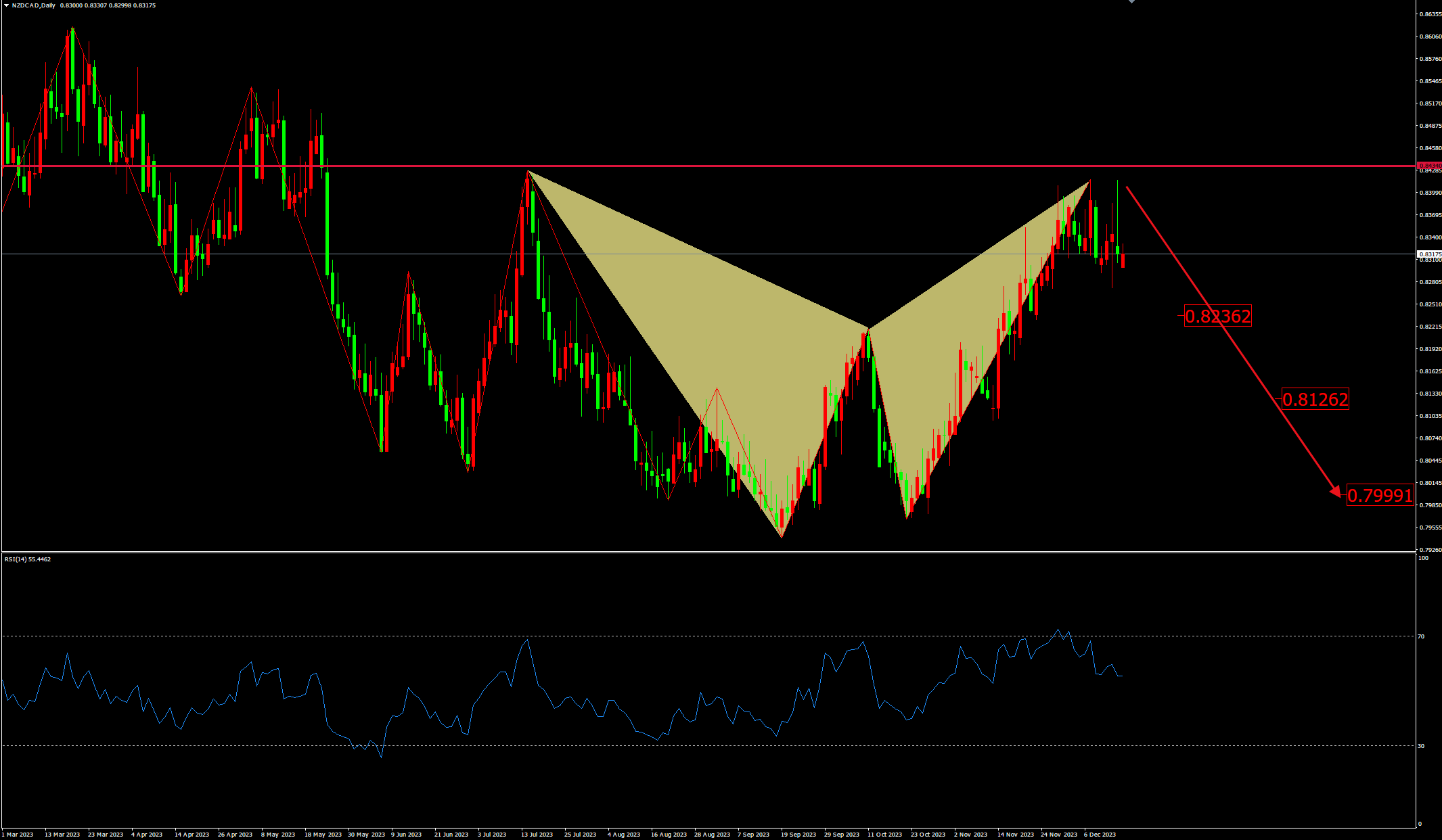
Task: Click the 6 Dec 2023 date label
Action: pyautogui.click(x=1100, y=835)
